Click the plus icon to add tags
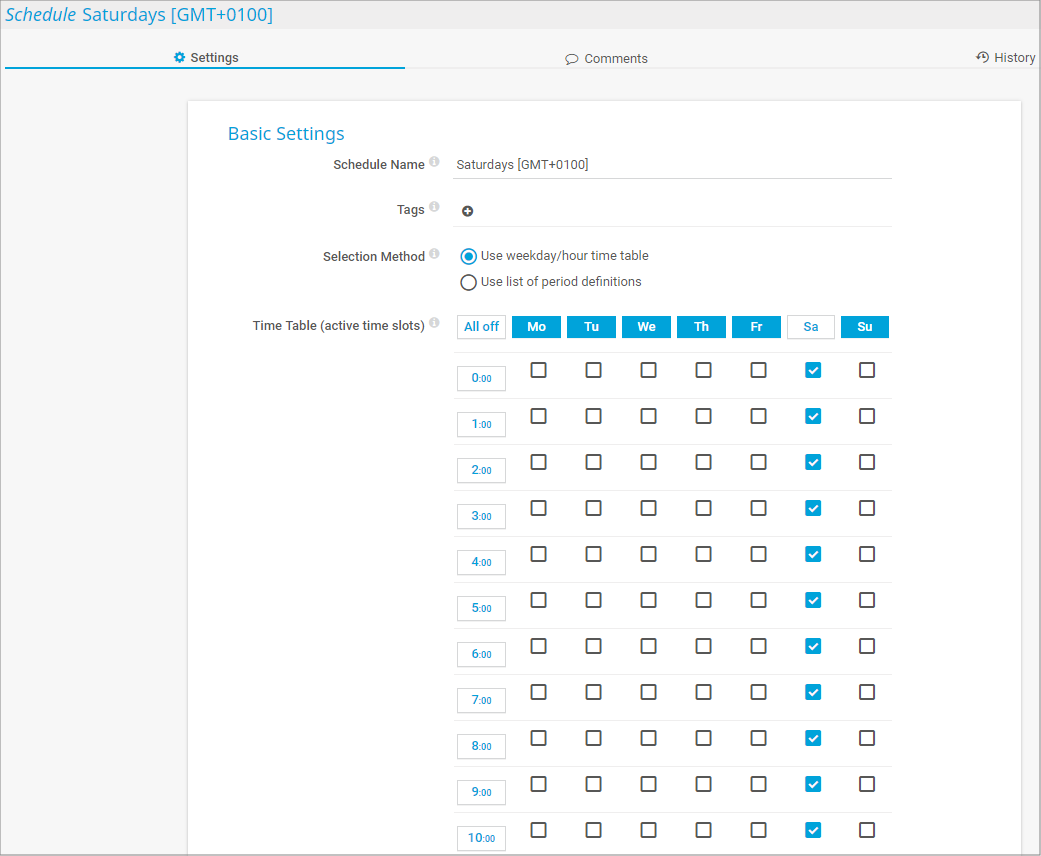The image size is (1041, 856). pos(467,211)
